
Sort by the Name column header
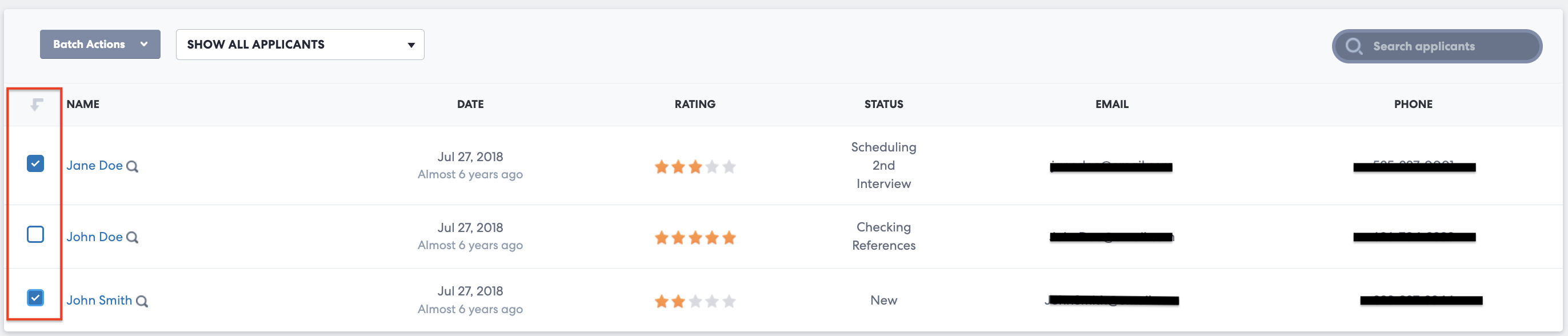coord(83,104)
